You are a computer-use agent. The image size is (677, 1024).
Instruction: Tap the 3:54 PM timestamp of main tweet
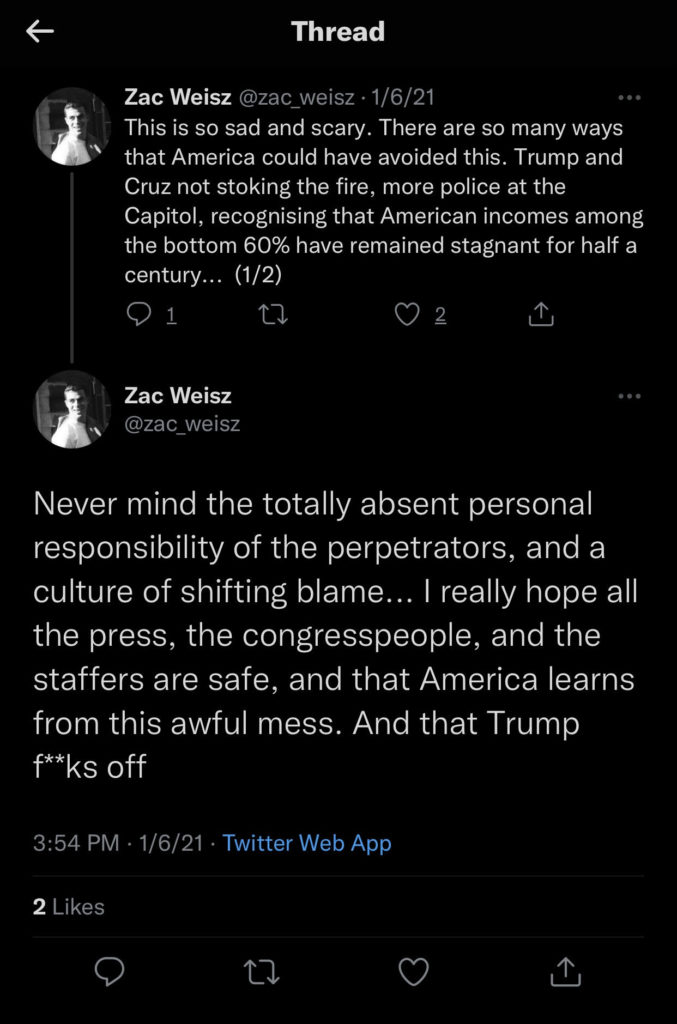(74, 843)
